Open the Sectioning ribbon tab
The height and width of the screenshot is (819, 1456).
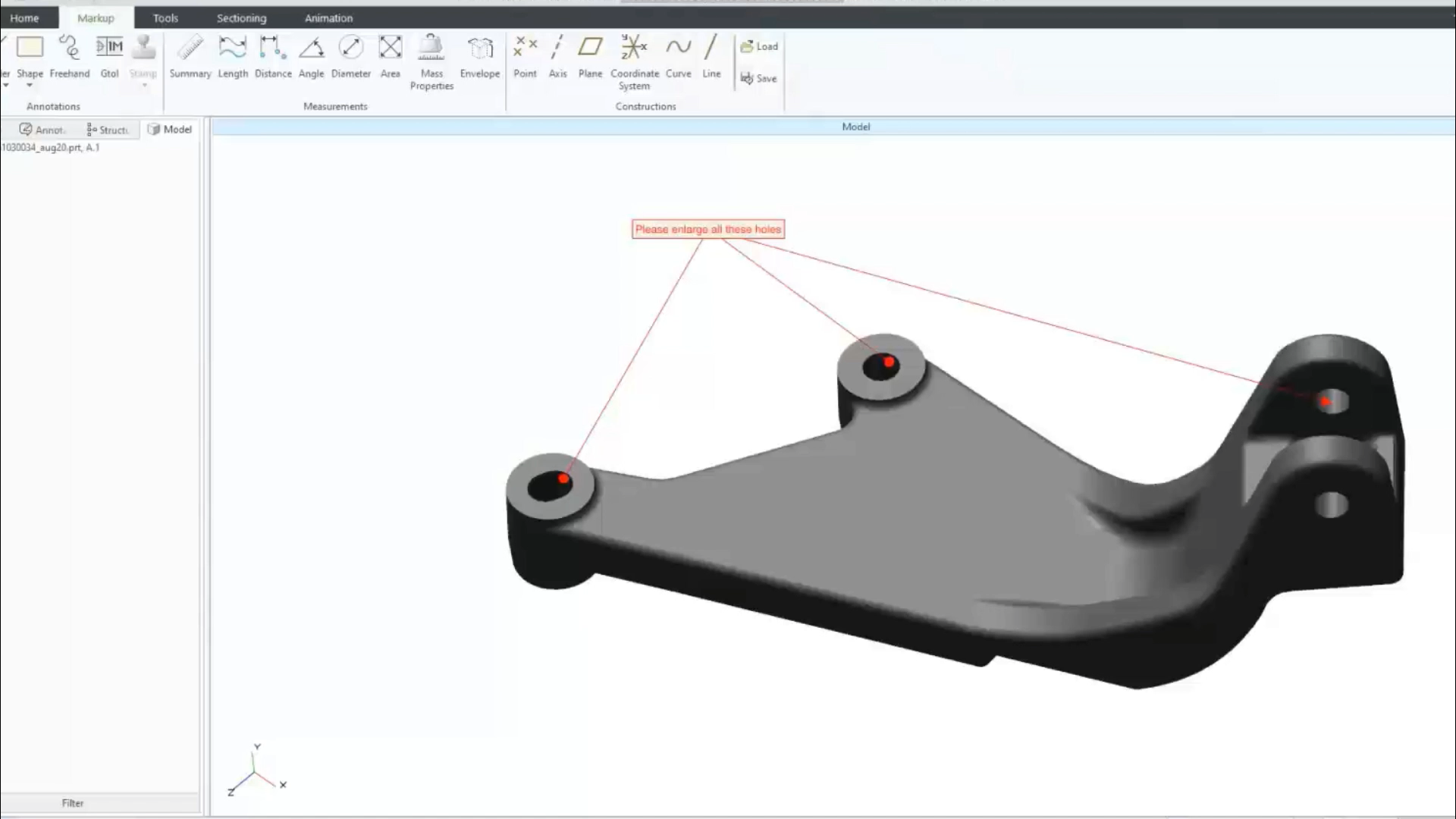[x=241, y=17]
